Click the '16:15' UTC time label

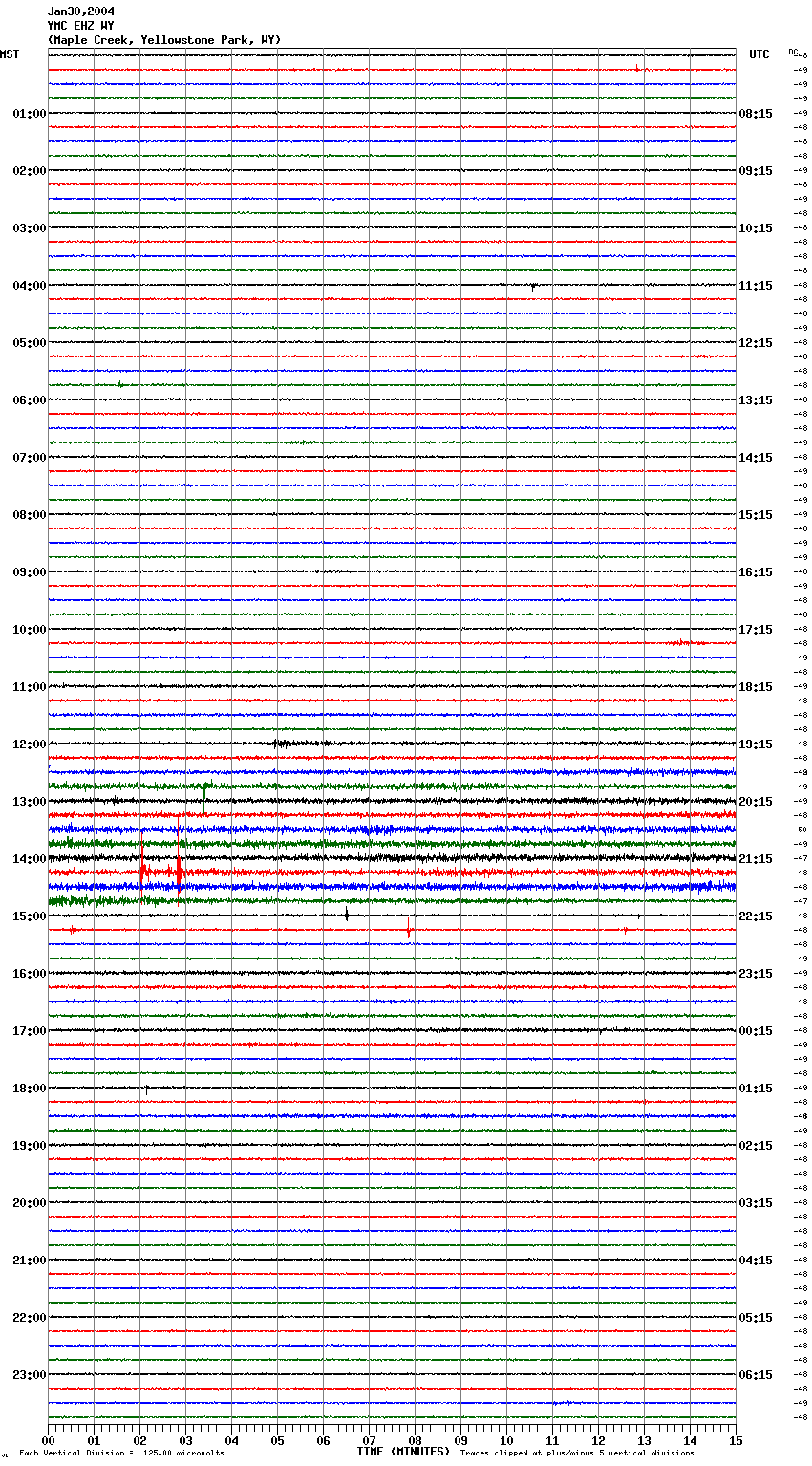(756, 572)
